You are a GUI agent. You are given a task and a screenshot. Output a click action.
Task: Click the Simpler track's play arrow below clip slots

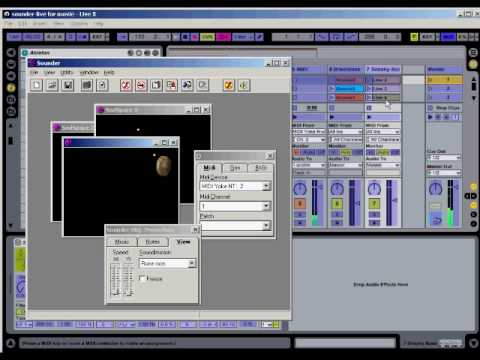pyautogui.click(x=369, y=117)
